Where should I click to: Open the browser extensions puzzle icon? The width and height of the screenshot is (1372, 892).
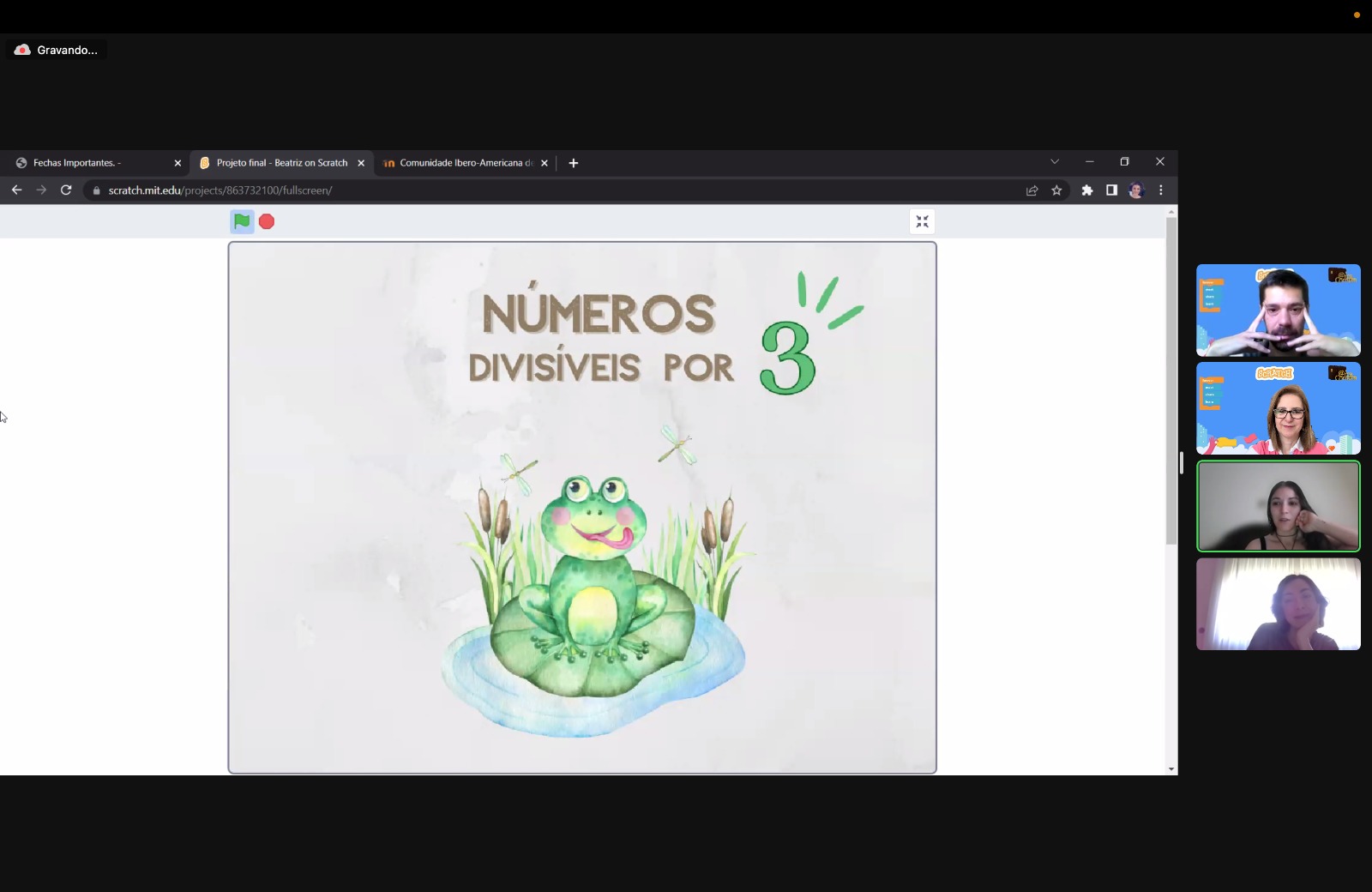pyautogui.click(x=1087, y=190)
